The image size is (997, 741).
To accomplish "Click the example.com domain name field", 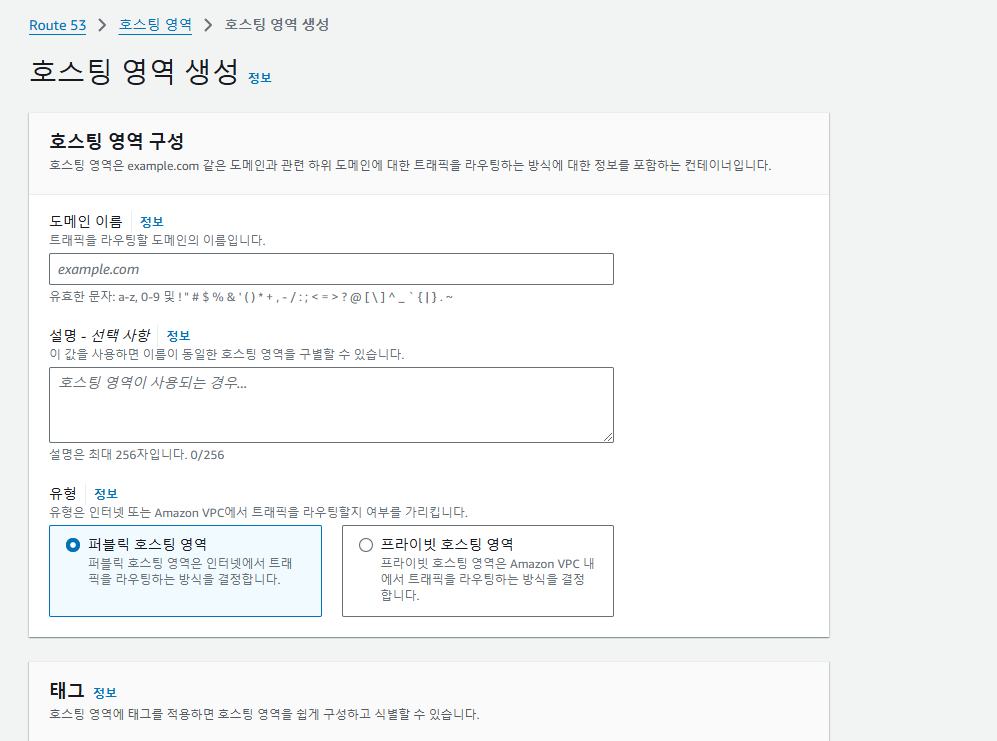I will (x=331, y=269).
